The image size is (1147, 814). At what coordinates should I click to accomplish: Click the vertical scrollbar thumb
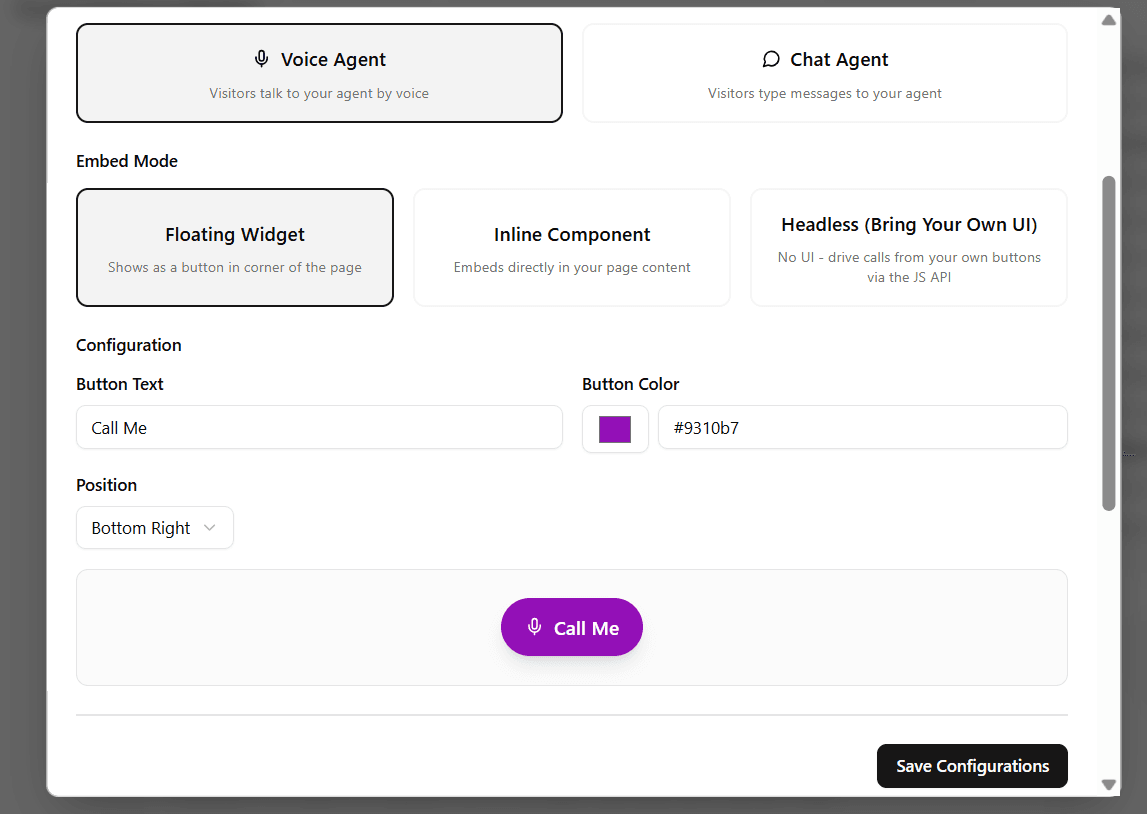coord(1109,343)
